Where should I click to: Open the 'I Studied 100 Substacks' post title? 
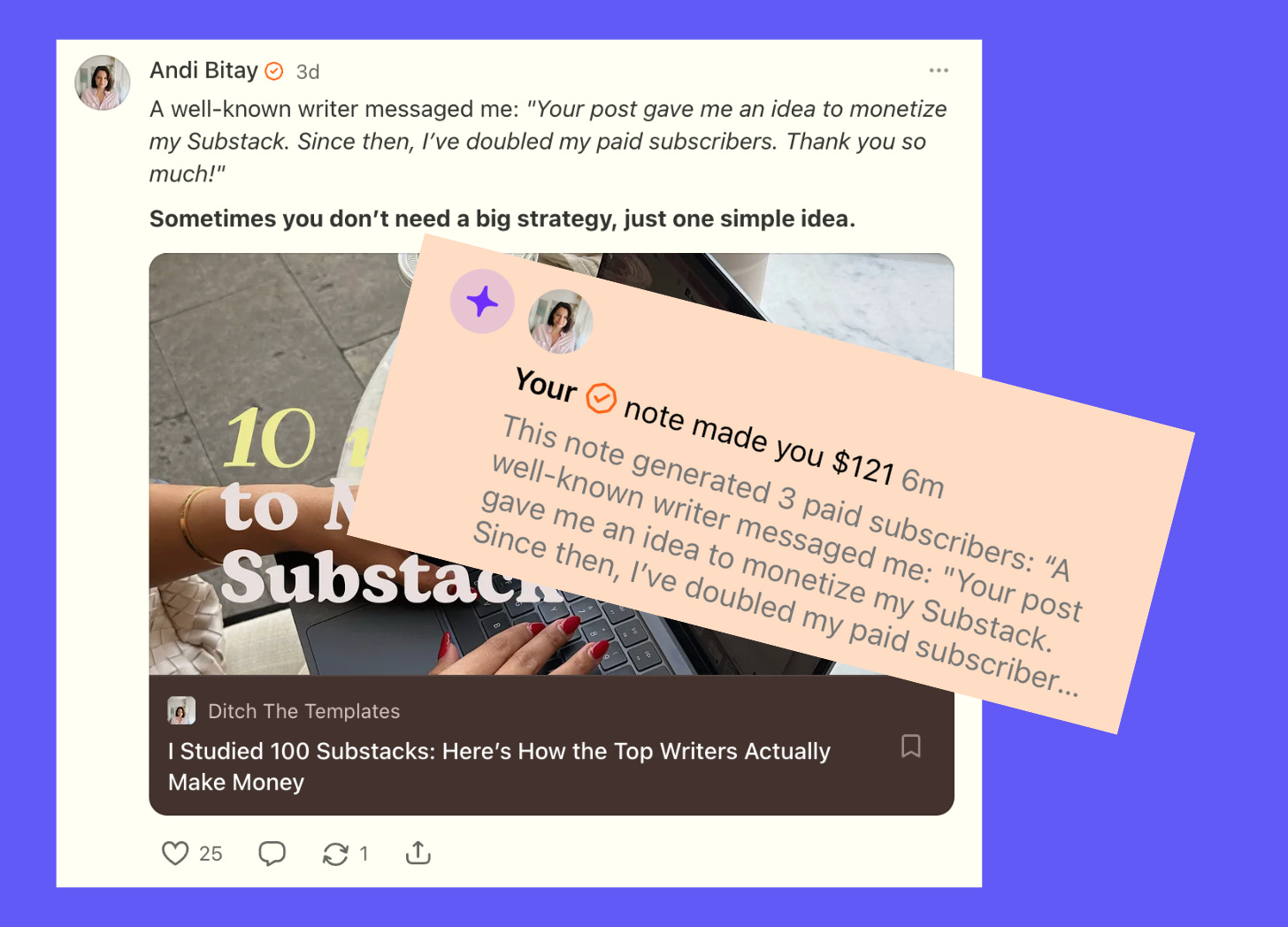point(500,767)
